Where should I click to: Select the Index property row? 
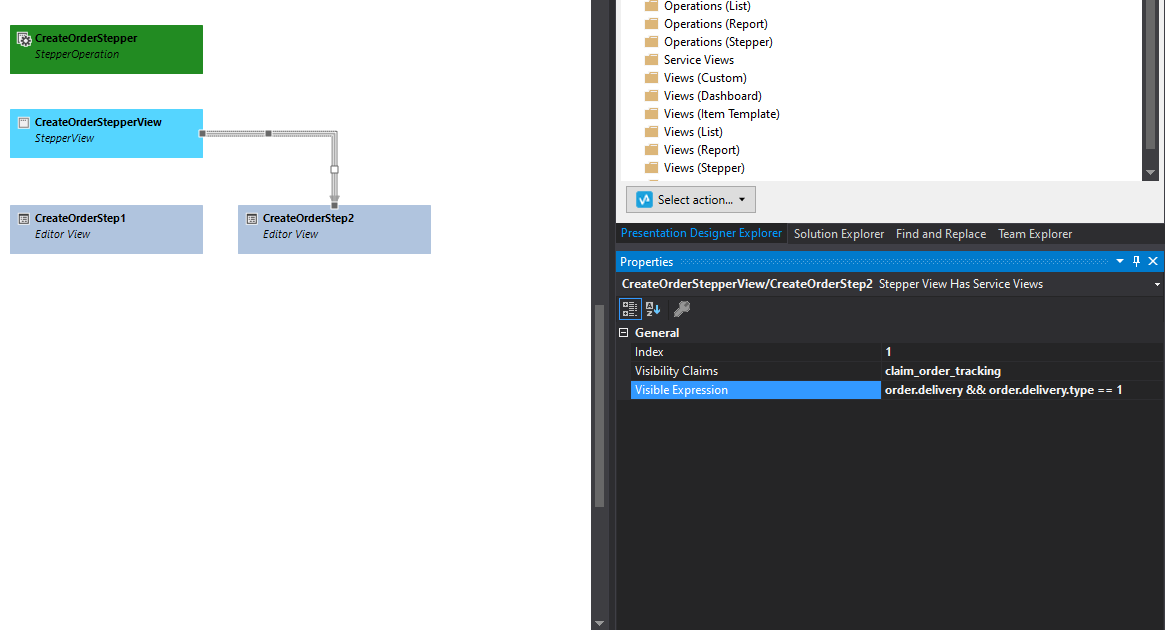756,352
